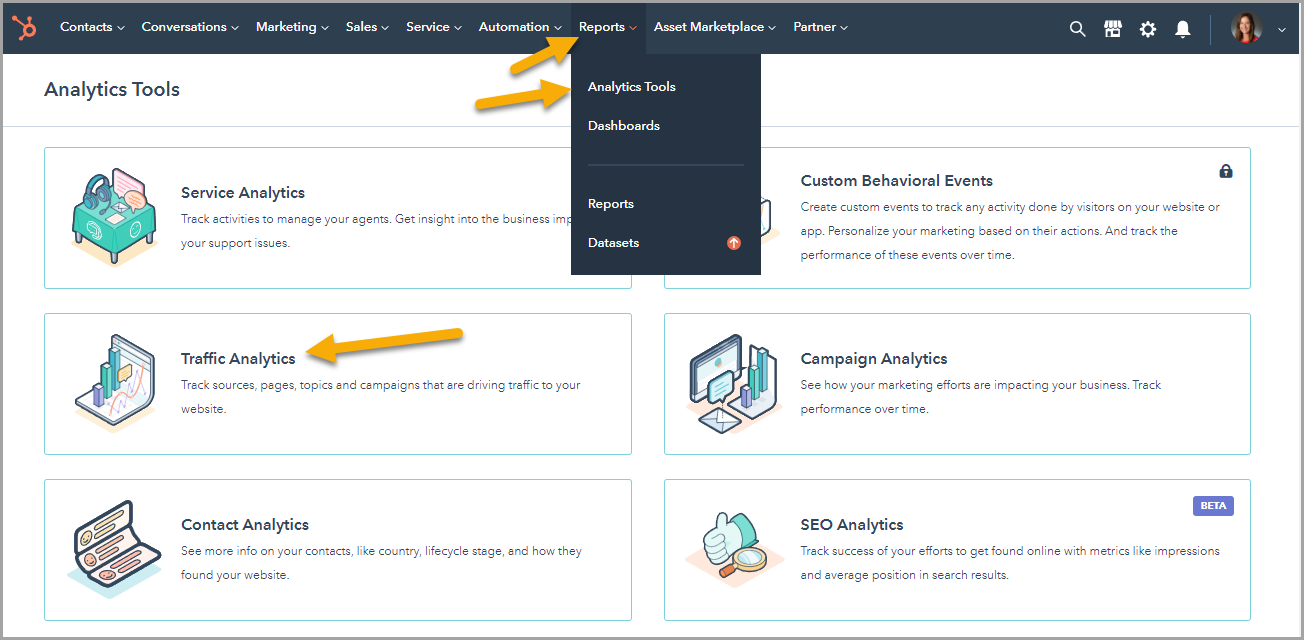1304x640 pixels.
Task: Click the Service Analytics illustration
Action: [x=115, y=218]
